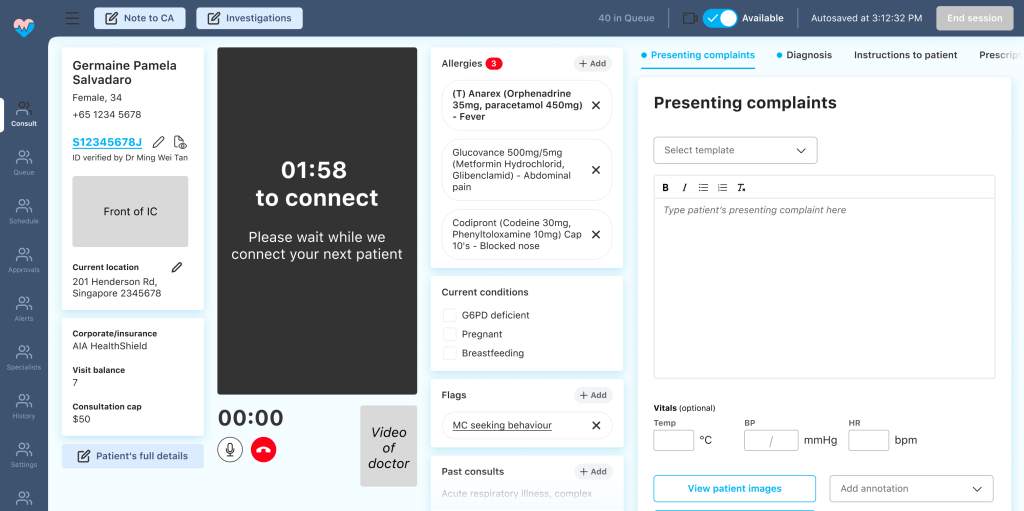Edit the current location address
This screenshot has height=511, width=1024.
(x=177, y=267)
